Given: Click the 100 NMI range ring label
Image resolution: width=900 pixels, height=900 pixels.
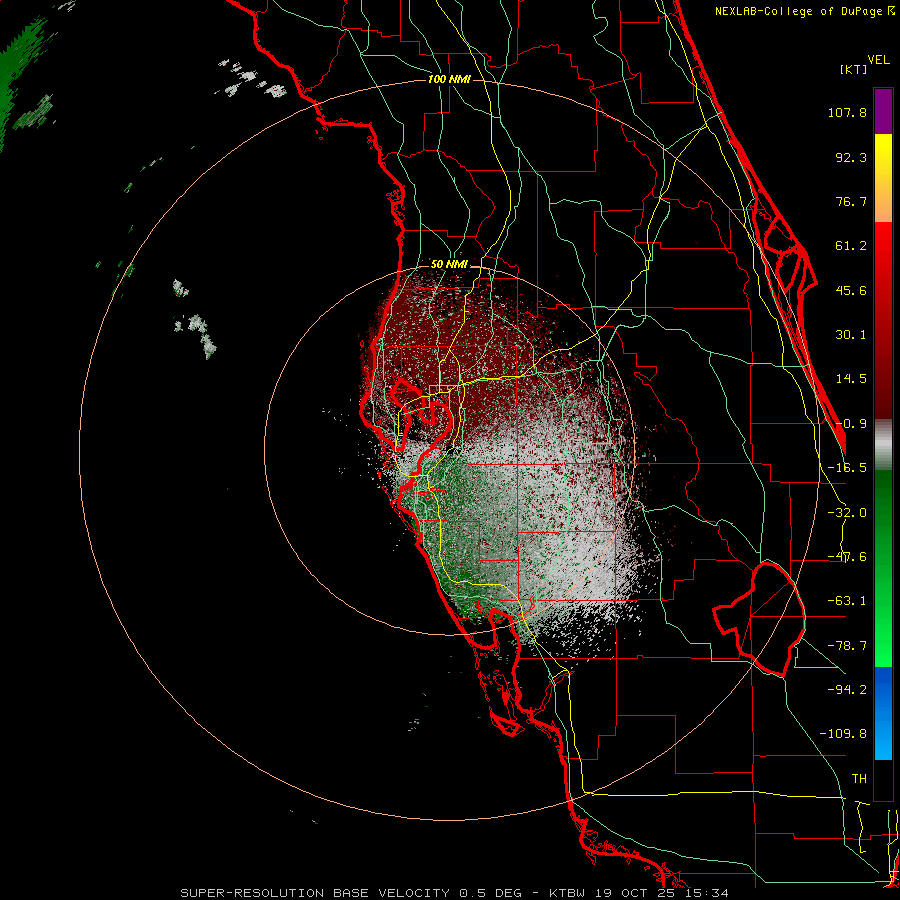Looking at the screenshot, I should click(449, 79).
